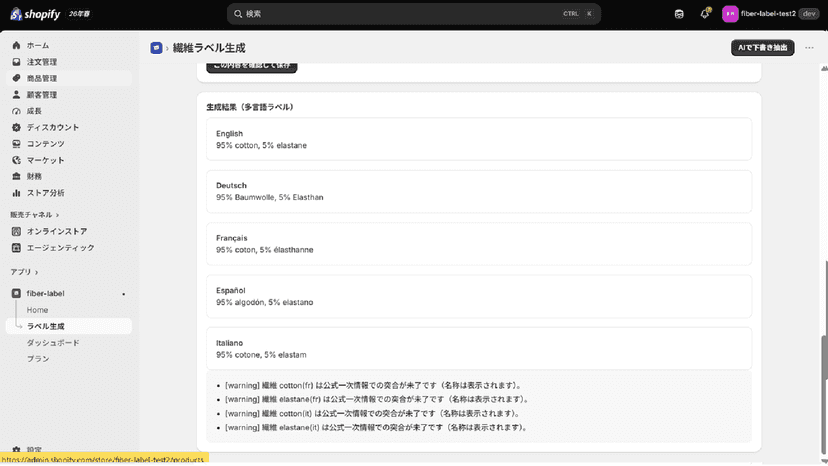Open 商品管理 in sidebar
828x466 pixels.
tap(69, 78)
